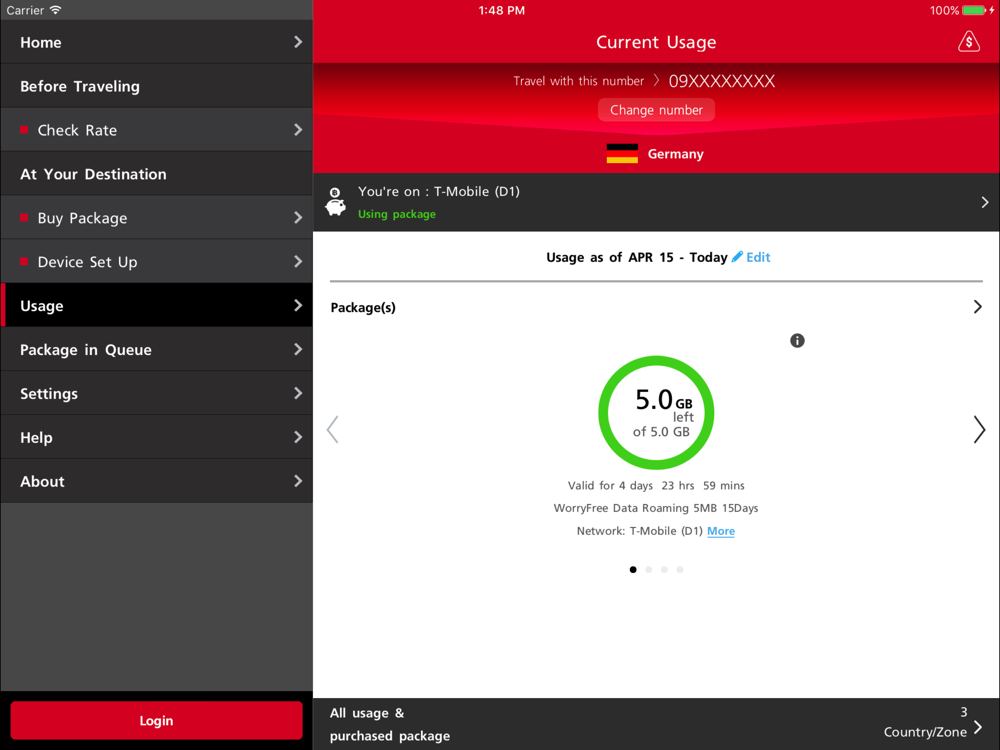Open the package info icon
The image size is (1000, 750).
pos(797,341)
